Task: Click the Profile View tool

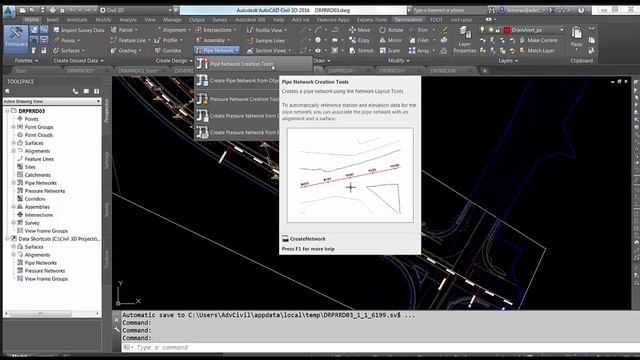Action: tap(267, 30)
